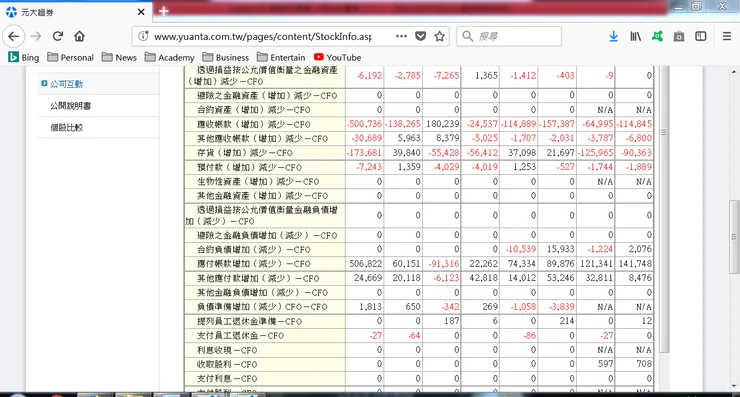Select row label 應付帳款增加（減少）－CFO
Screen dimensions: 740x397
point(254,264)
